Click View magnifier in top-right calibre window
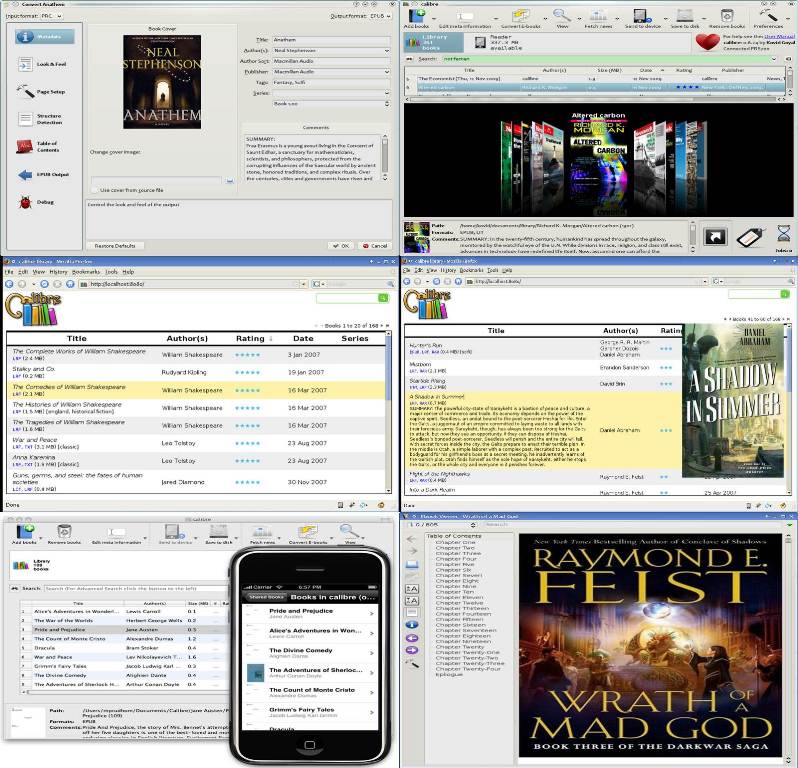This screenshot has width=798, height=768. click(562, 18)
